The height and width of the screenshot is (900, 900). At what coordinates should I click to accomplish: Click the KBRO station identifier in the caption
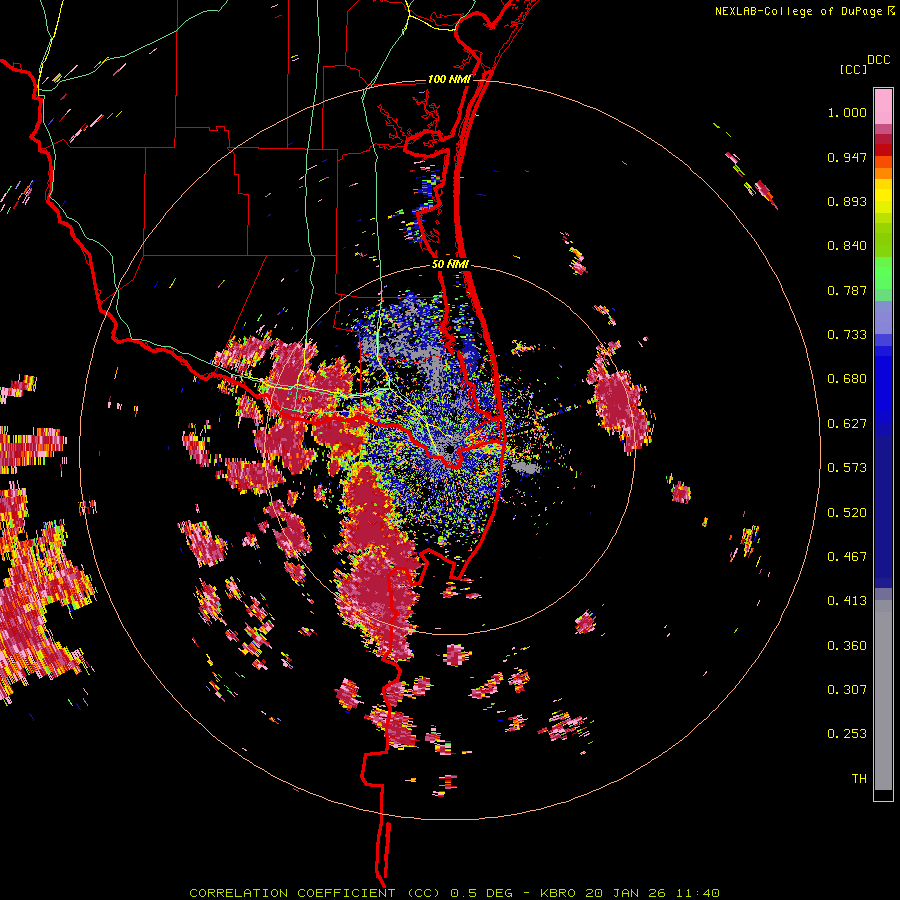pyautogui.click(x=558, y=893)
